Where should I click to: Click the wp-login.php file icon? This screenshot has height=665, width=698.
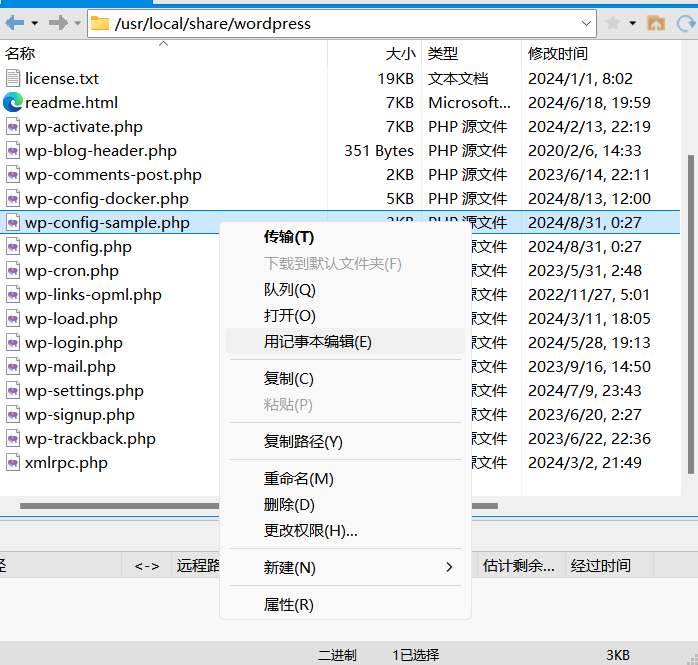pyautogui.click(x=13, y=343)
